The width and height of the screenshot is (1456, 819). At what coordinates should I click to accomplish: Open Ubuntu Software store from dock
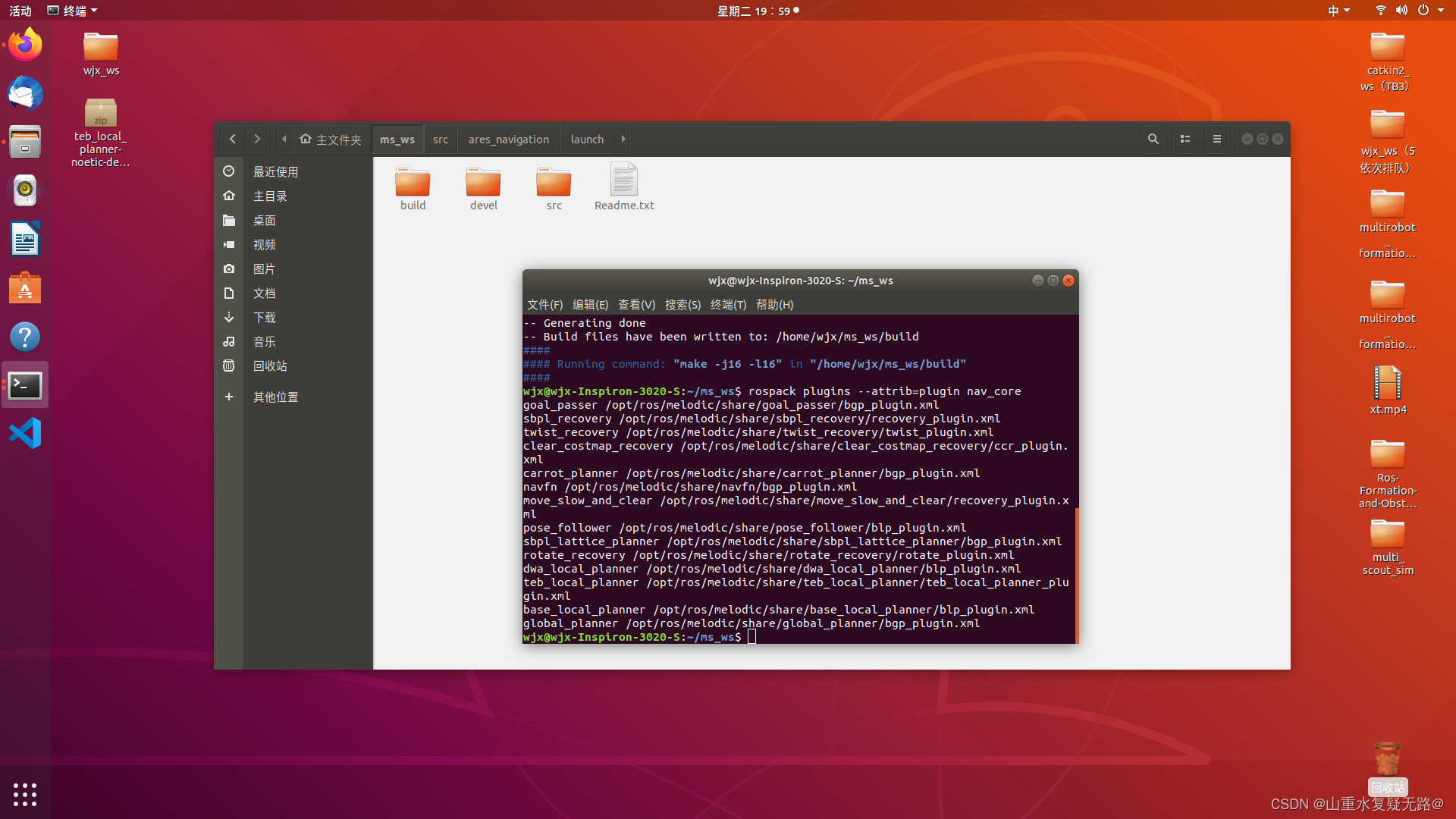25,288
